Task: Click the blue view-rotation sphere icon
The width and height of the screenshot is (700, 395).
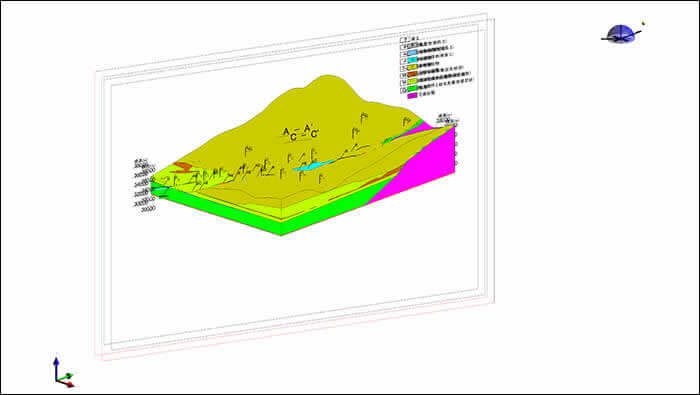Action: (x=621, y=34)
